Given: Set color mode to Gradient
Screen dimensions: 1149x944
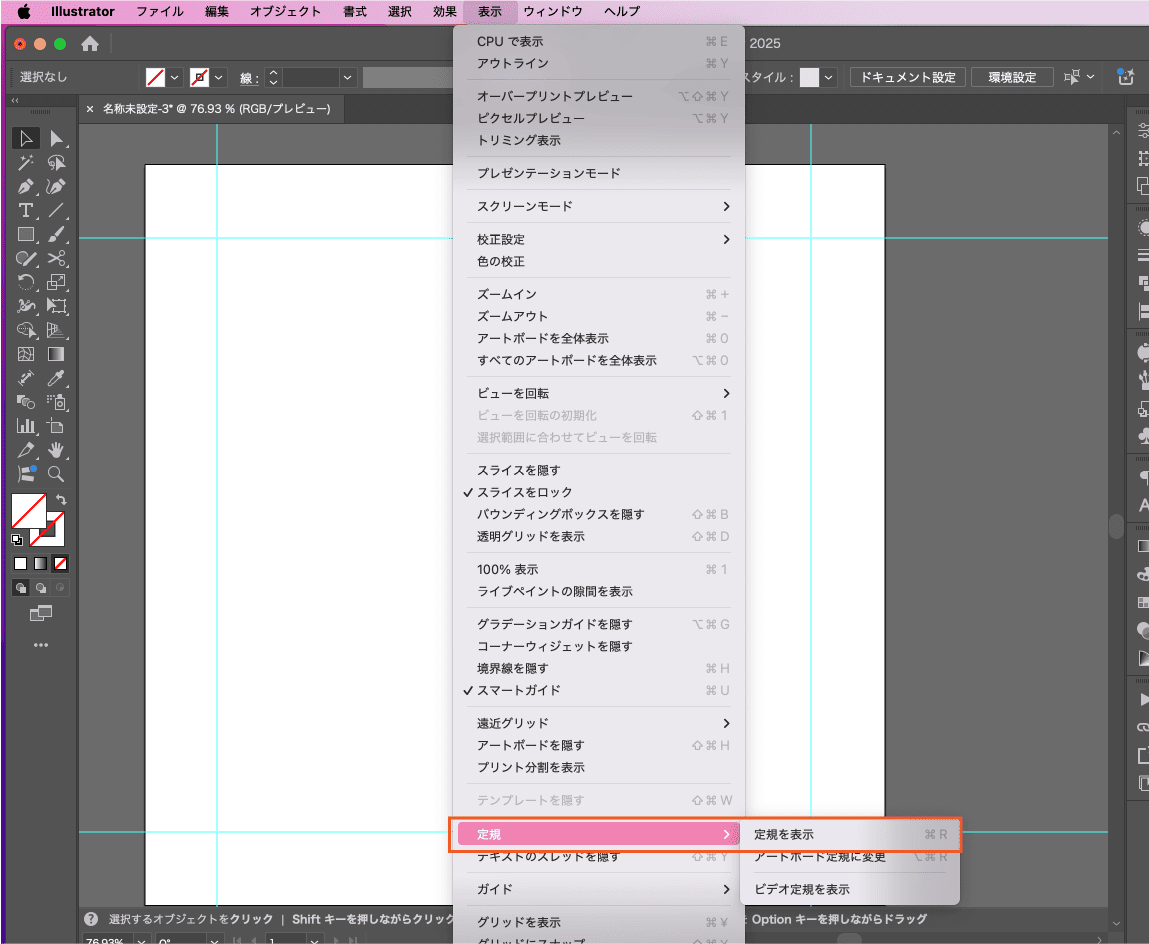Looking at the screenshot, I should click(x=40, y=564).
